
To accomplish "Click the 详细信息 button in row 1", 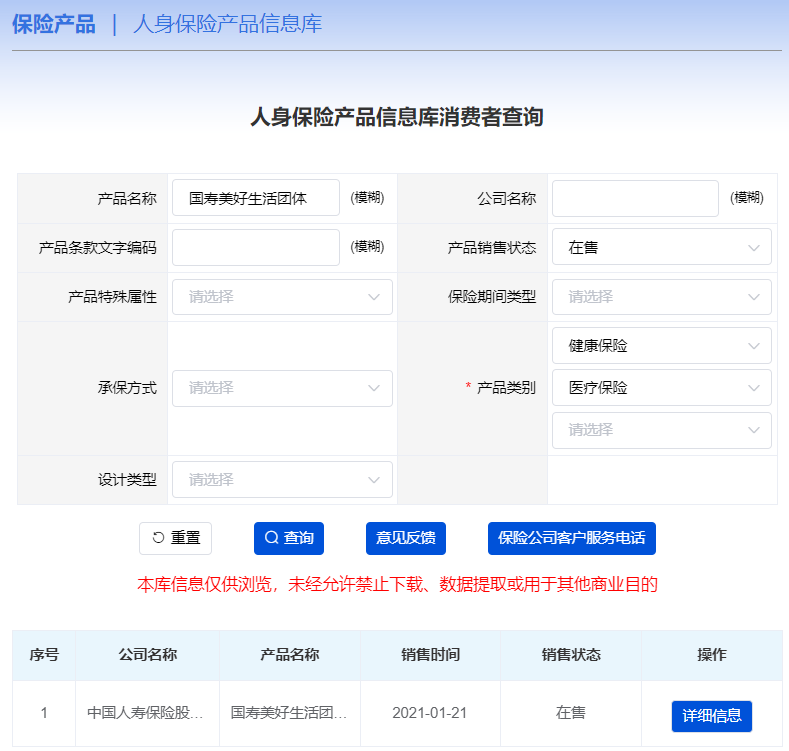I will [x=712, y=716].
